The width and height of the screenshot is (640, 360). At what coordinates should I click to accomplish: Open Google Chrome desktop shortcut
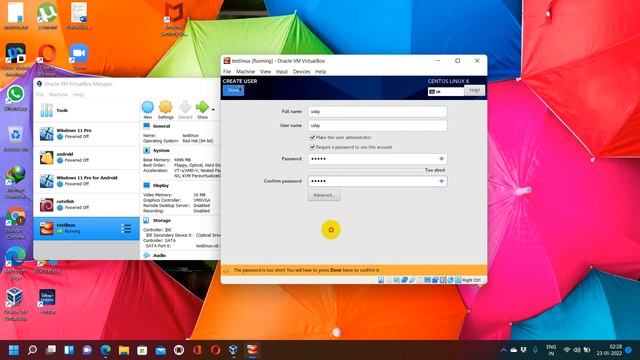tap(16, 222)
